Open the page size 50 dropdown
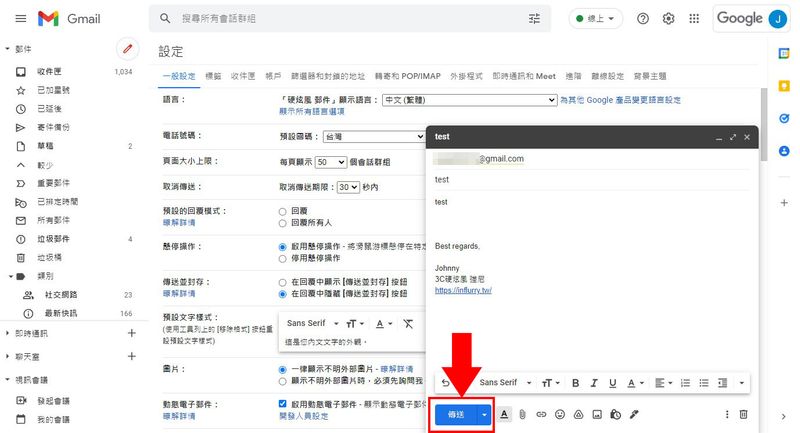Screen dimensions: 800x433 tap(331, 162)
